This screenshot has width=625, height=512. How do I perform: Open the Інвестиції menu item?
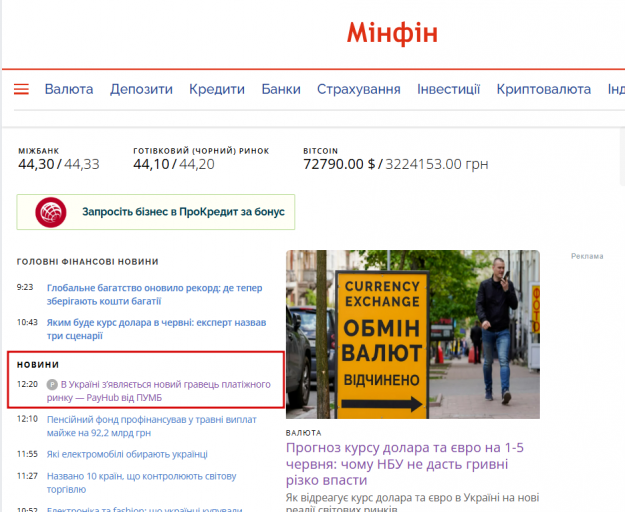448,89
